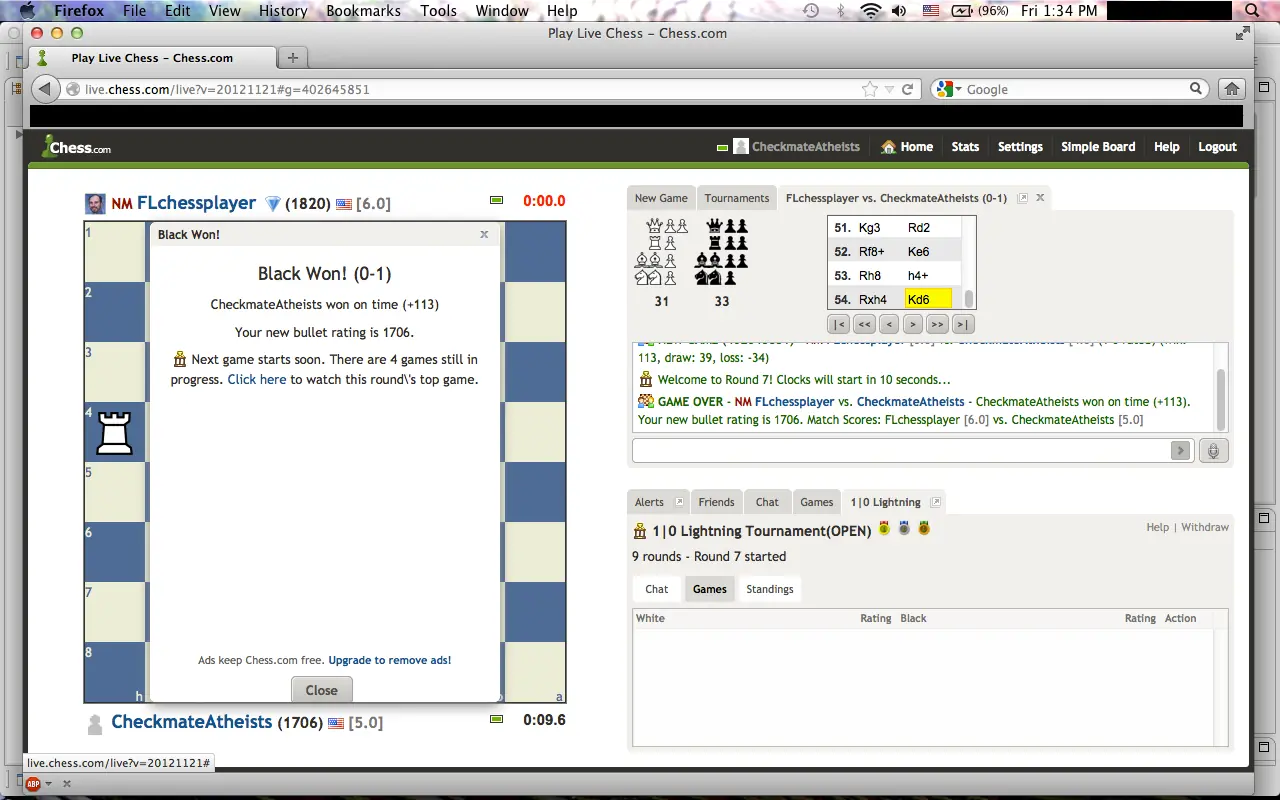Click the Close button in the dialog
This screenshot has width=1280, height=800.
pyautogui.click(x=322, y=690)
